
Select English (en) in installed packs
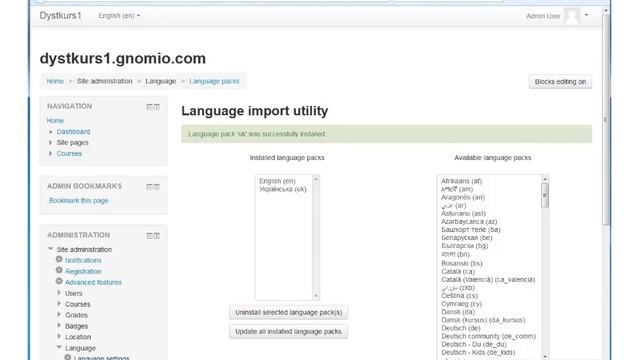277,181
